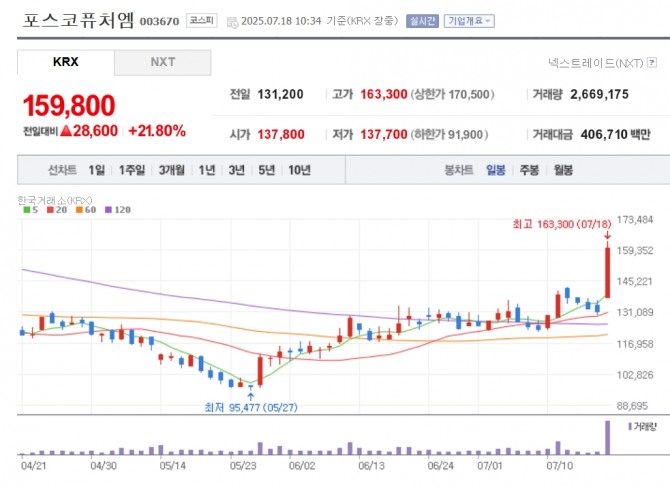Screen dimensions: 670x487
Task: Click the 05/23 date axis label
Action: (x=243, y=465)
